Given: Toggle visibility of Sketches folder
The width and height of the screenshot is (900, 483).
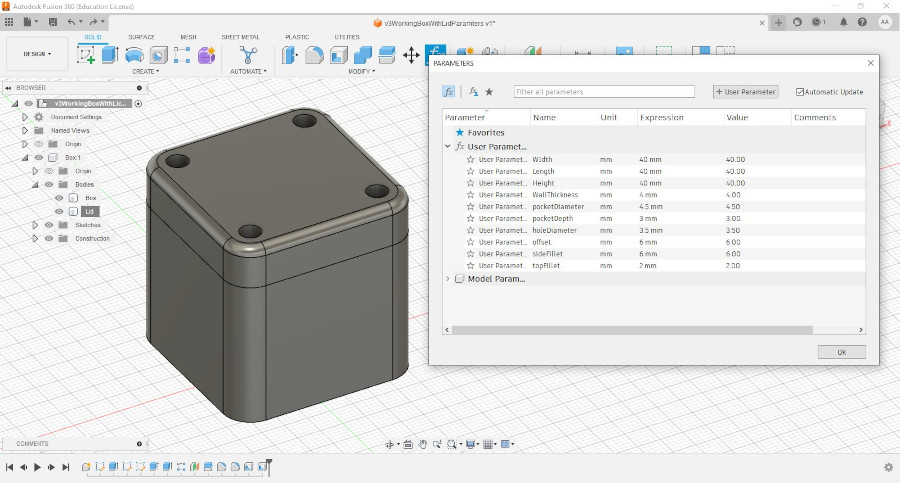Looking at the screenshot, I should point(49,225).
